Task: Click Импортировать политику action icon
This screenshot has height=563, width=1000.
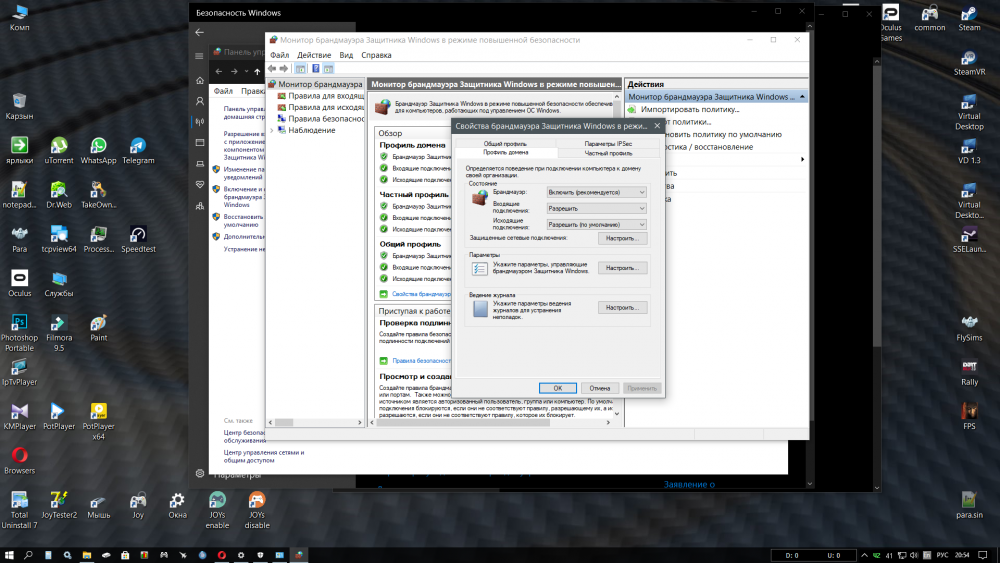Action: point(633,109)
